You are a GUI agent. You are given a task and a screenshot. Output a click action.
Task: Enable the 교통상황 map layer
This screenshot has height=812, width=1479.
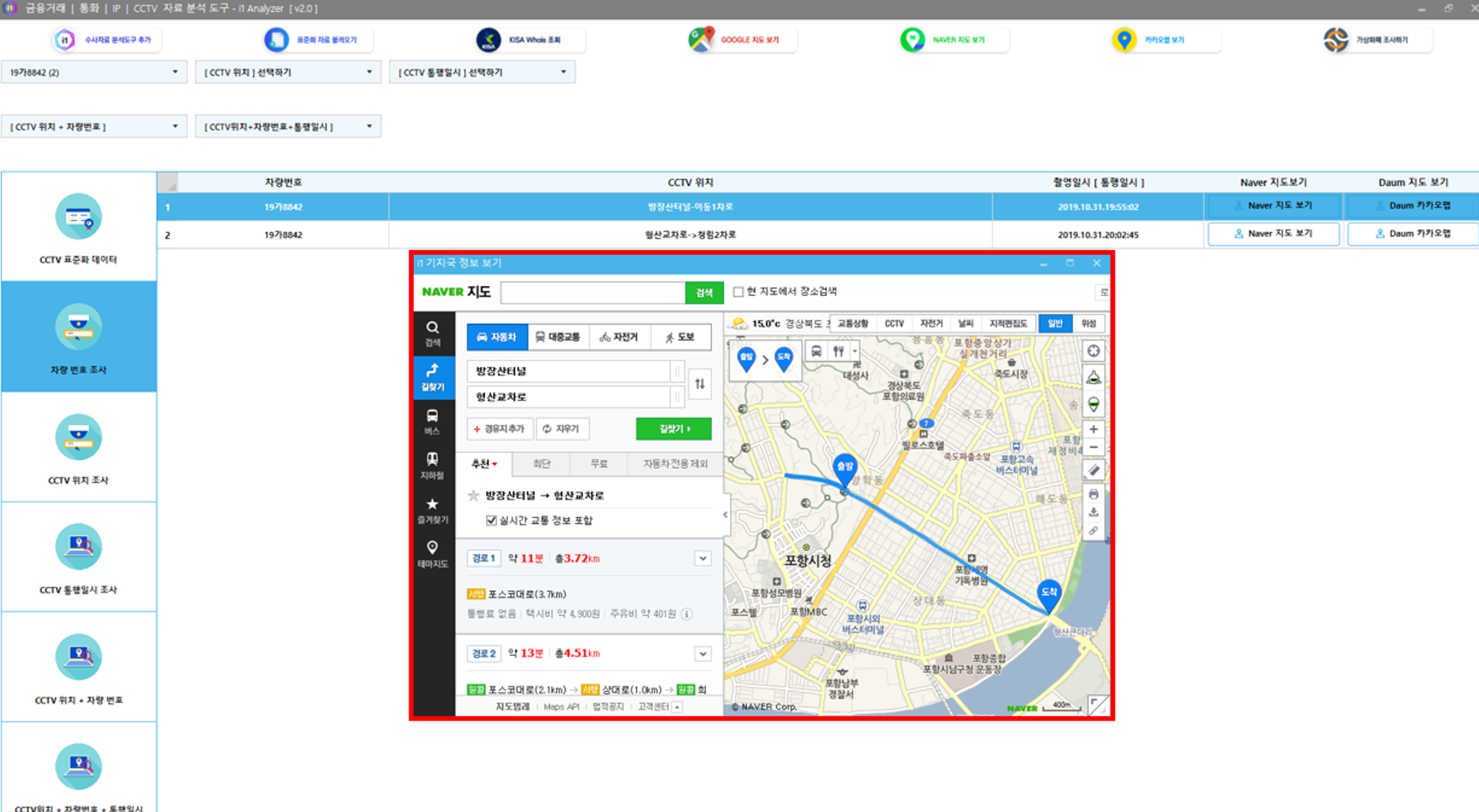click(853, 323)
